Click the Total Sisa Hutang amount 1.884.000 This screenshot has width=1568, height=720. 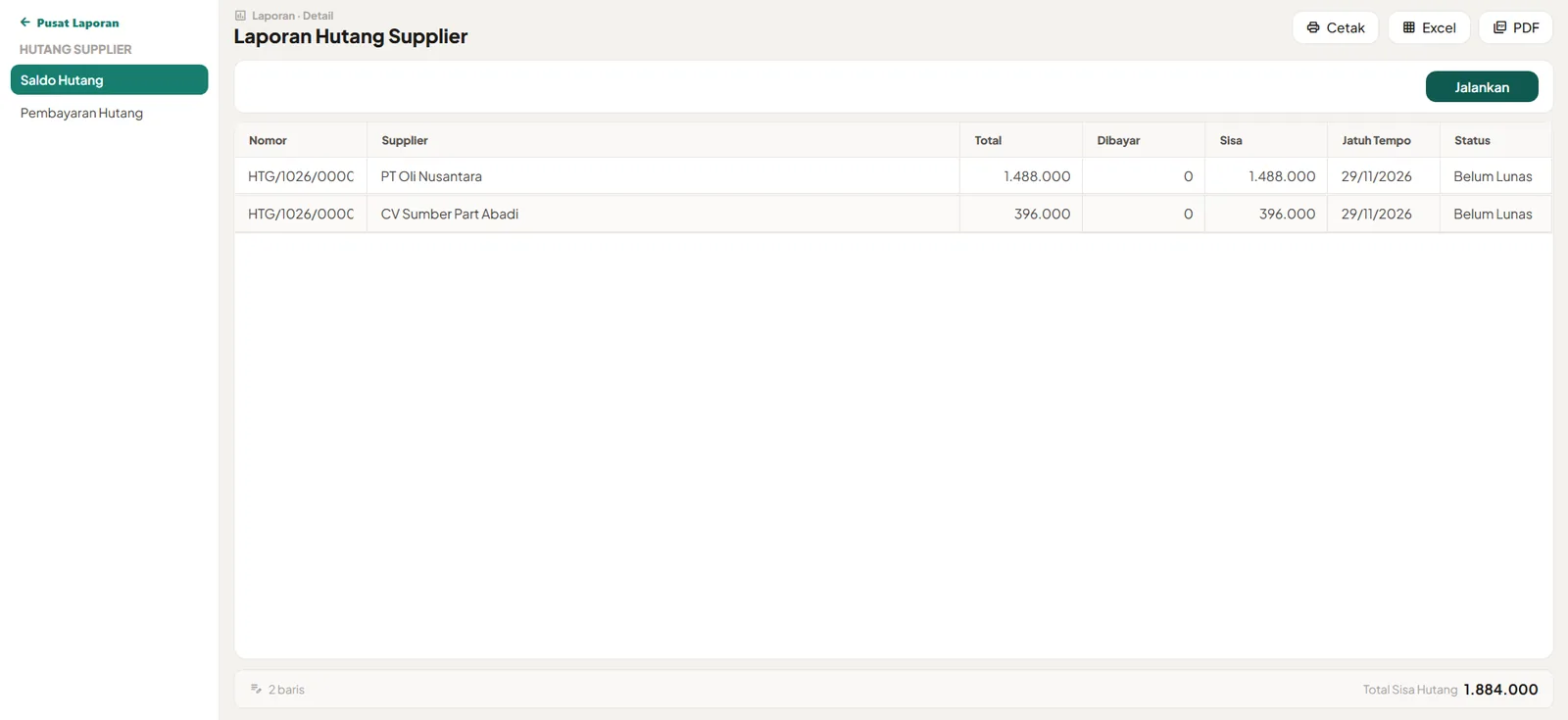tap(1500, 690)
